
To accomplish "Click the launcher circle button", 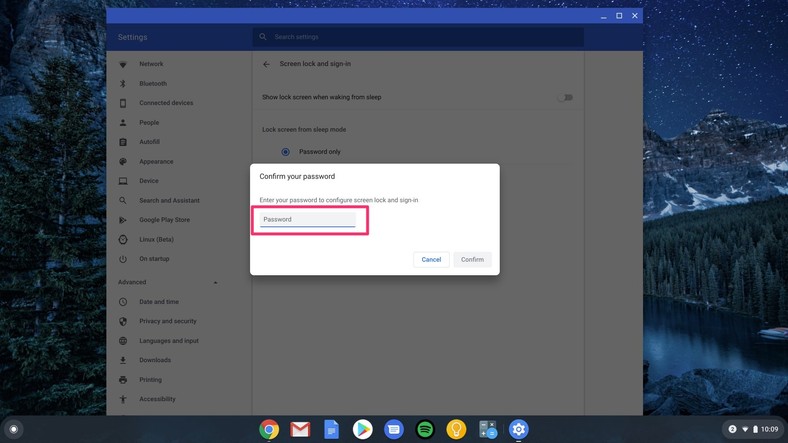I will [14, 429].
